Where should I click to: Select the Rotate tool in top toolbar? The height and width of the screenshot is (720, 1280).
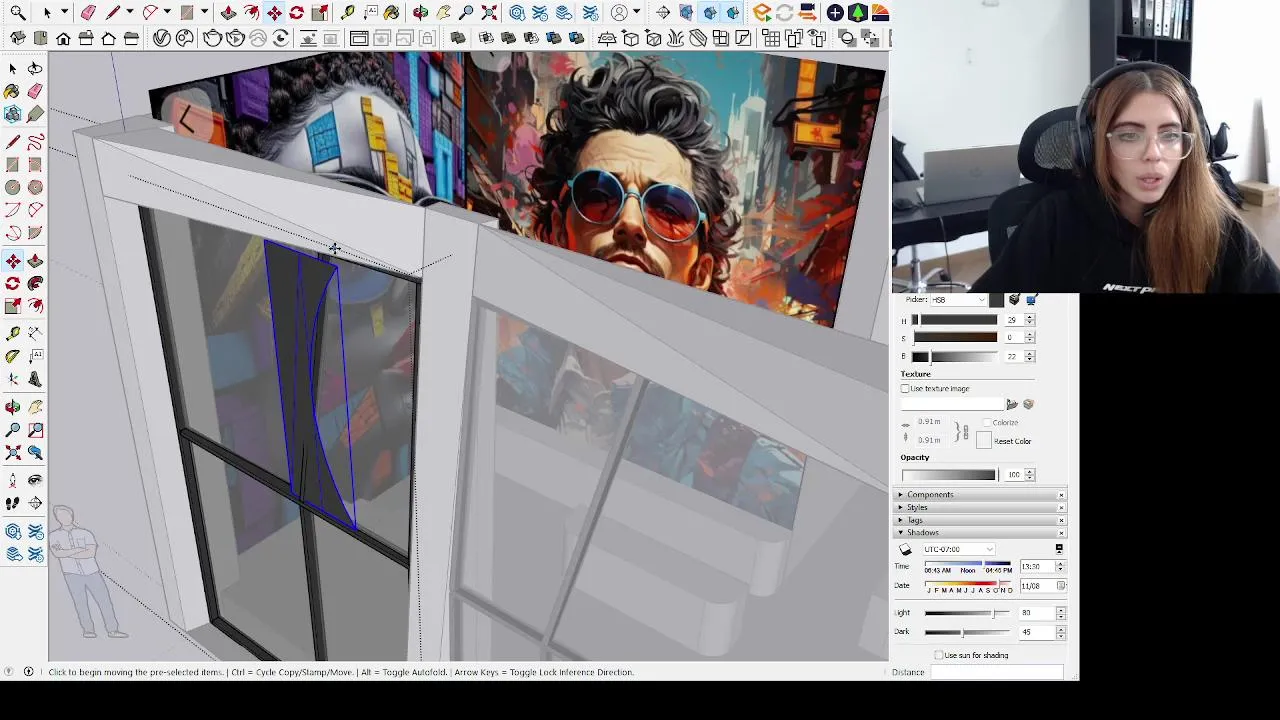tap(296, 13)
